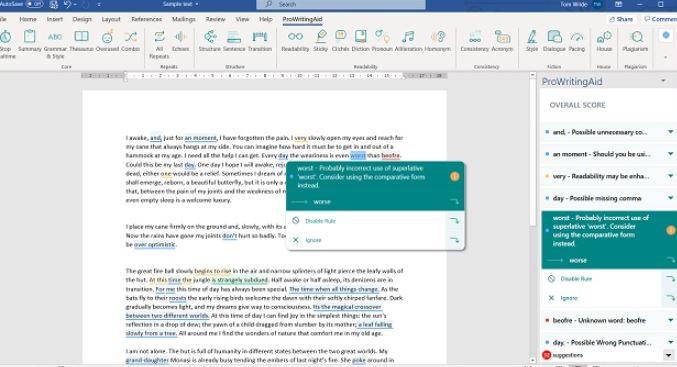
Task: Expand the 'very - Readability' suggestion
Action: coord(671,176)
